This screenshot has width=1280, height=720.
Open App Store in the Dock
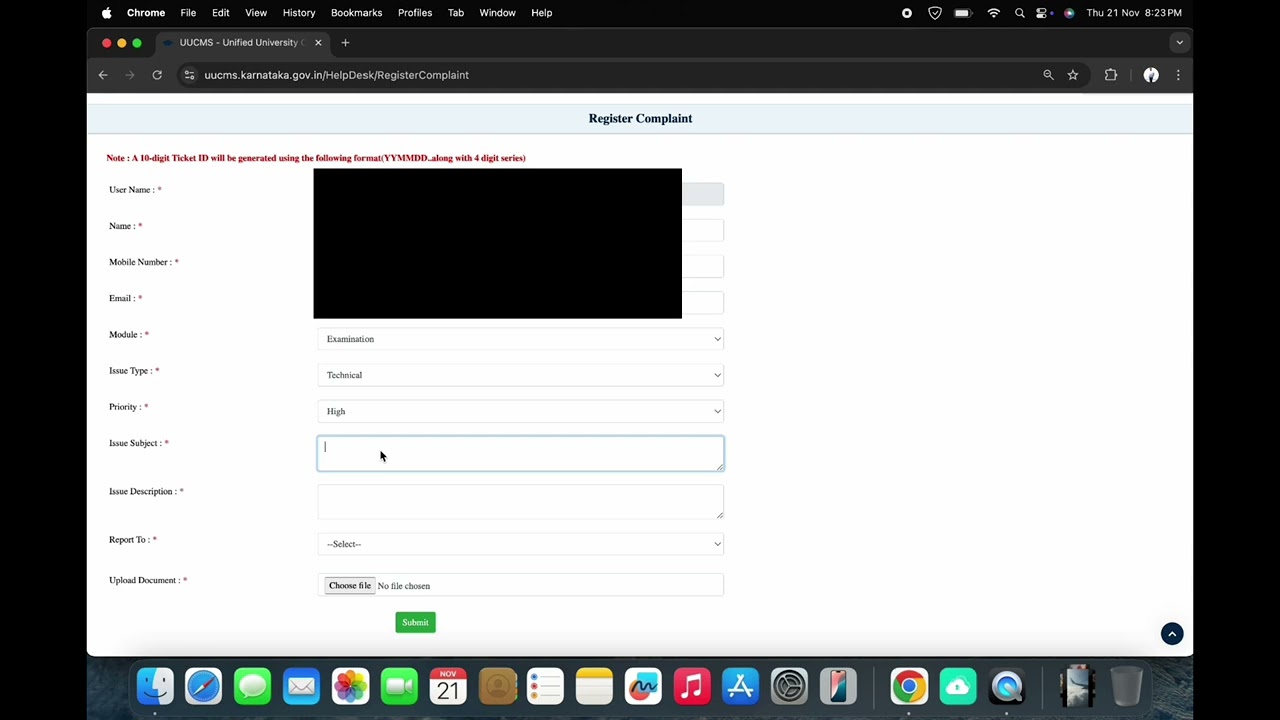[741, 687]
